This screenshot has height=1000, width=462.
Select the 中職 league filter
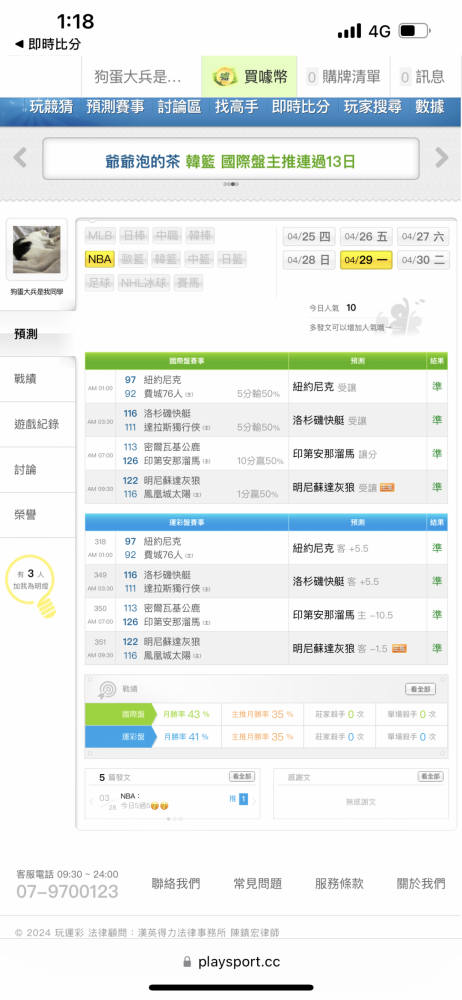167,235
